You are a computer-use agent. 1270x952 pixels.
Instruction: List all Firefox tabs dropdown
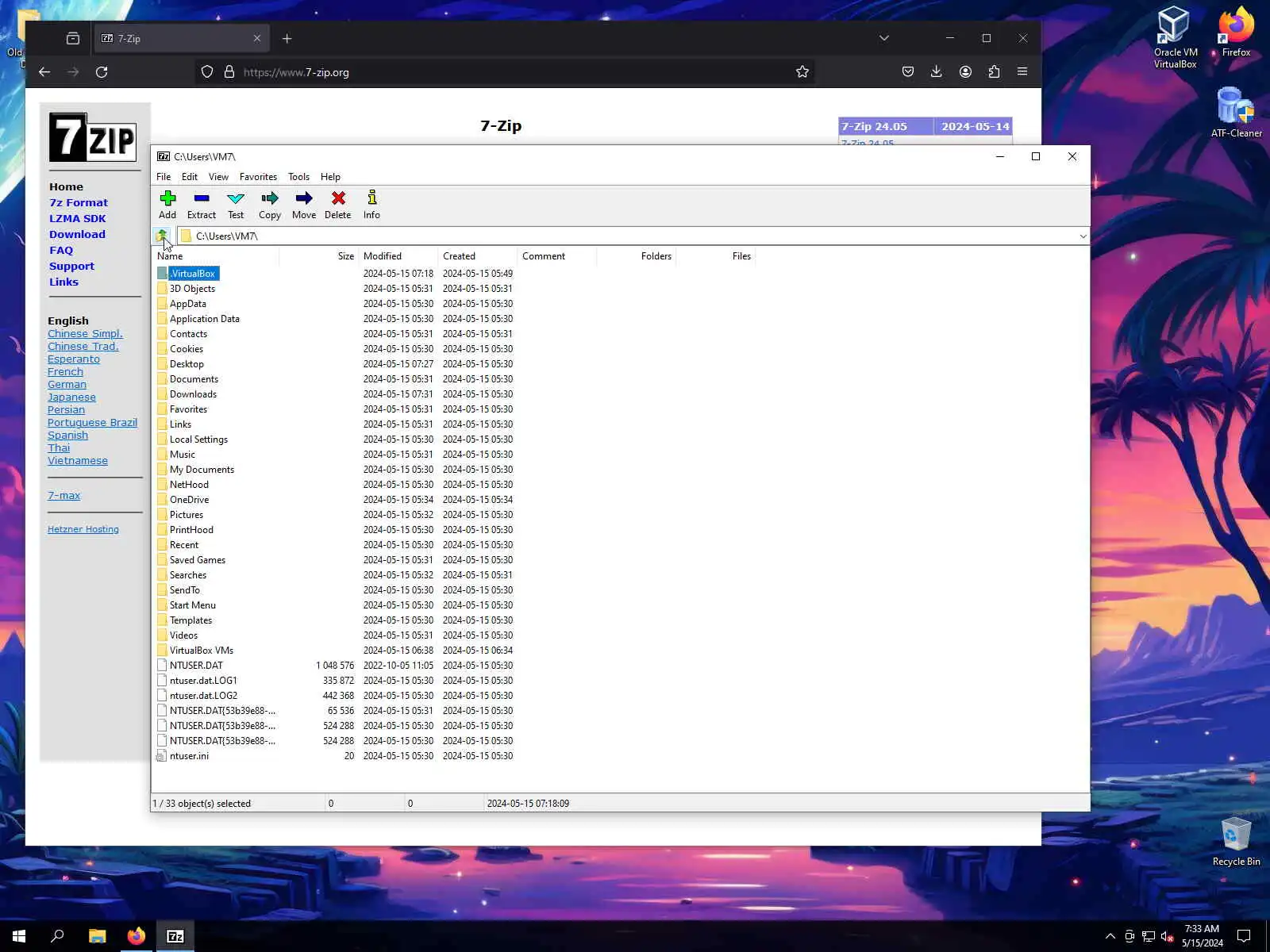click(x=883, y=38)
